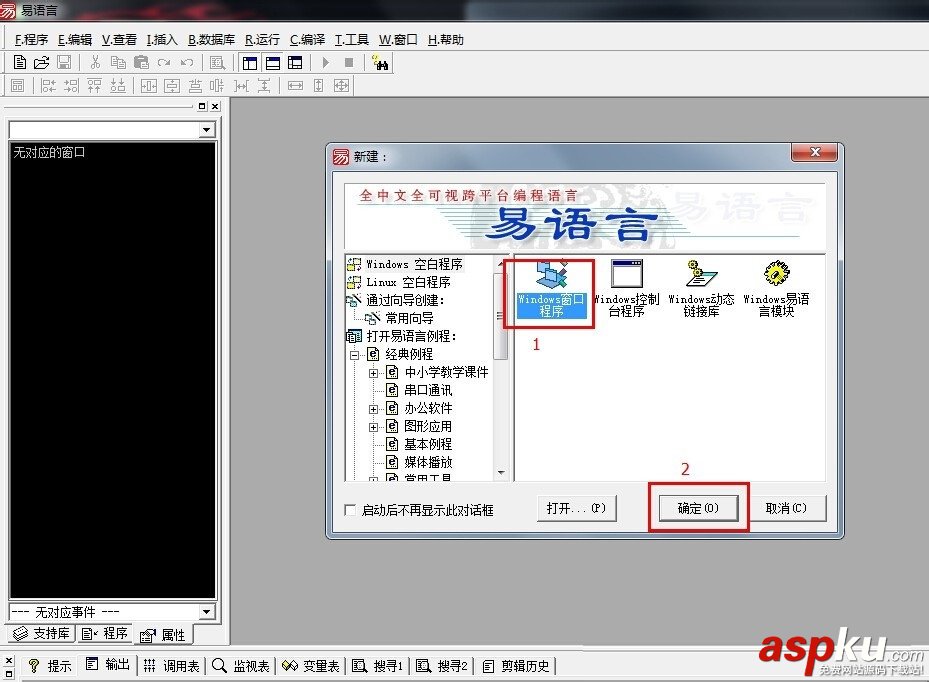Open the I.插入 menu
929x682 pixels.
pos(162,40)
